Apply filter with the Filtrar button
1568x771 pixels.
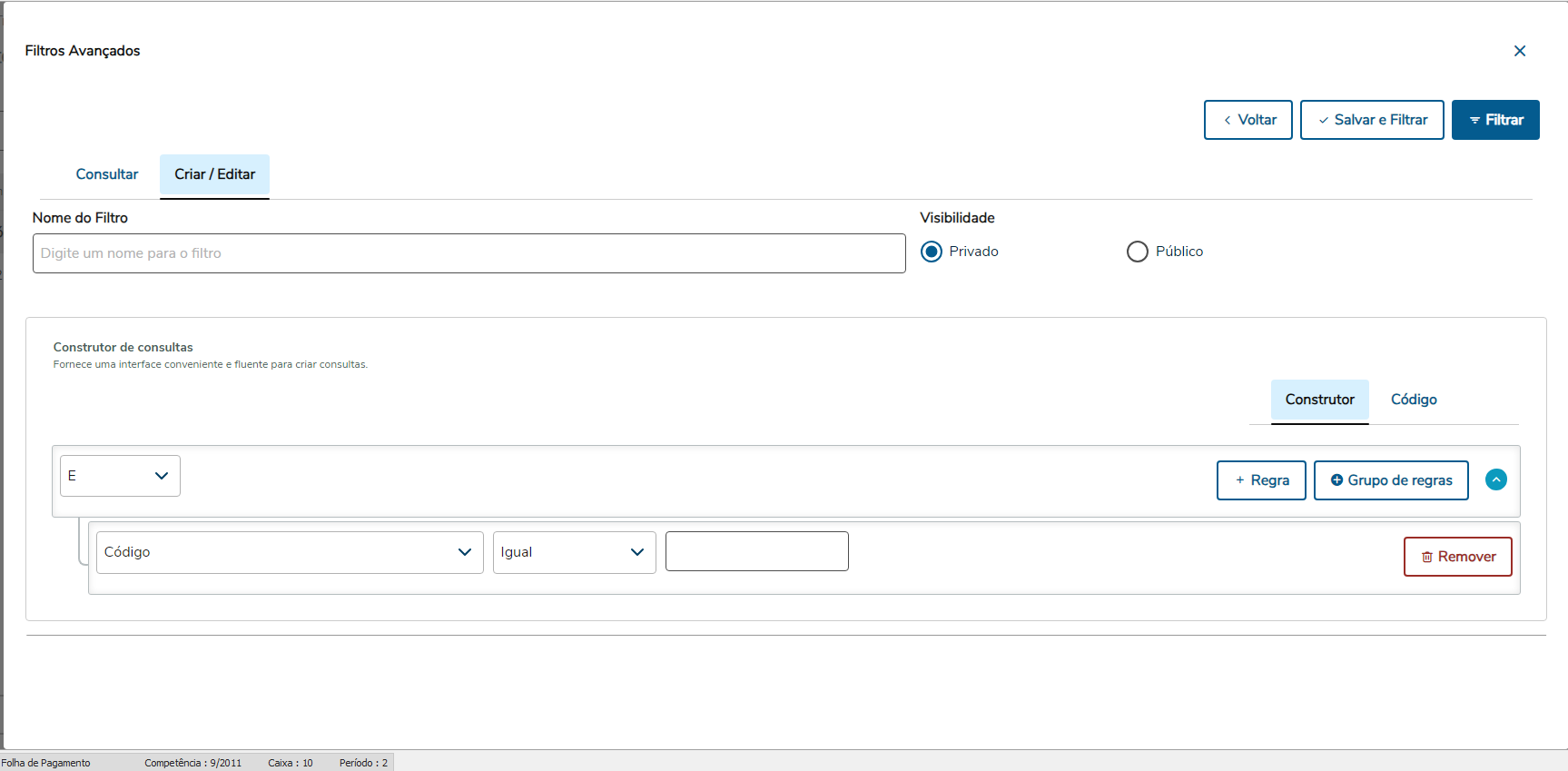point(1494,120)
